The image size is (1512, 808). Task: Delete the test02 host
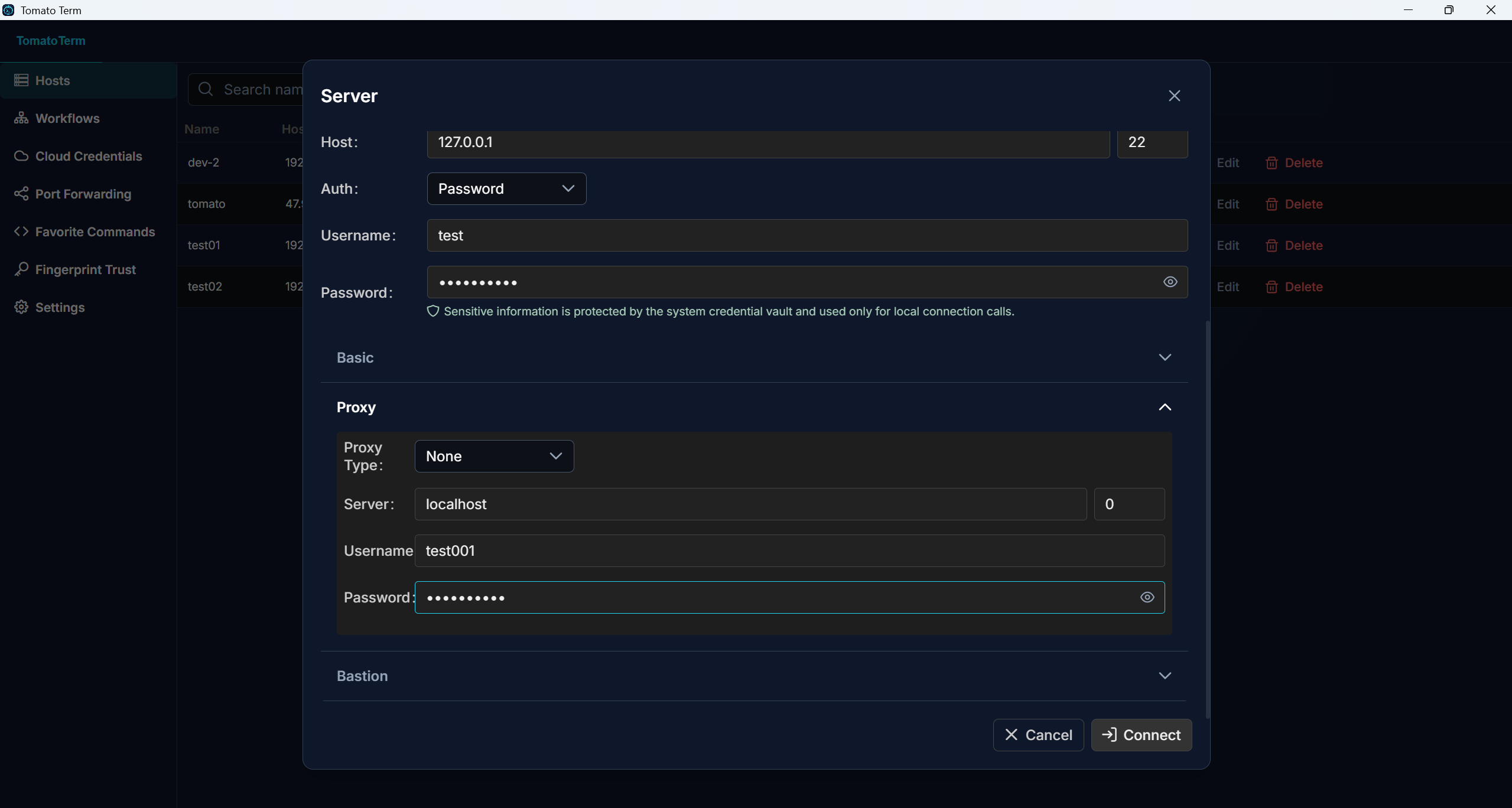1295,287
